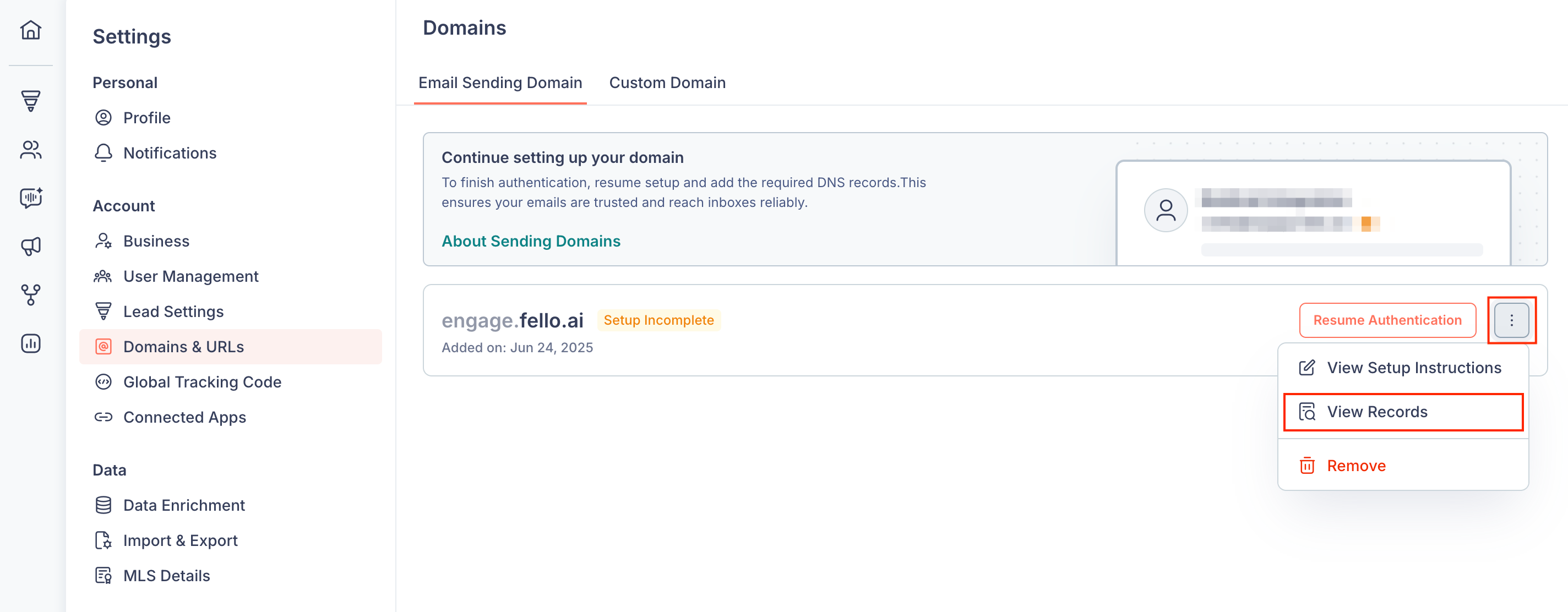Open Notifications settings
The image size is (1568, 612).
170,152
